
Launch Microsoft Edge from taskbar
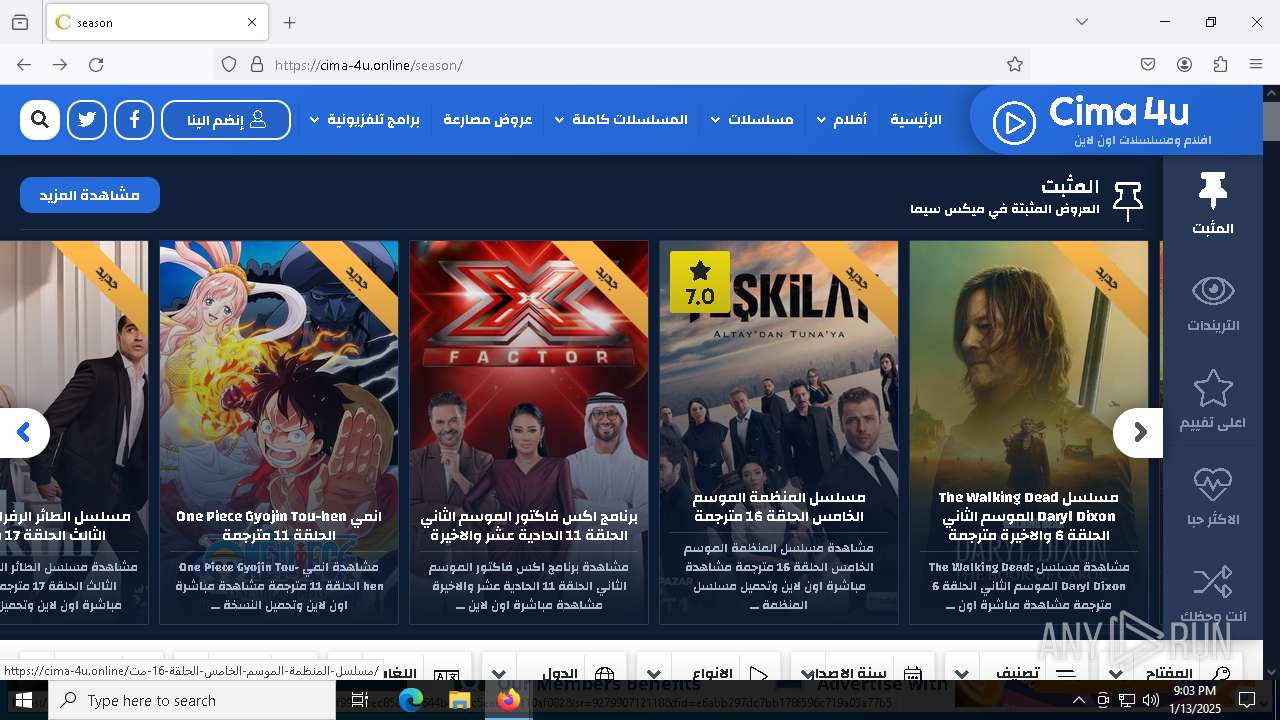[x=411, y=700]
